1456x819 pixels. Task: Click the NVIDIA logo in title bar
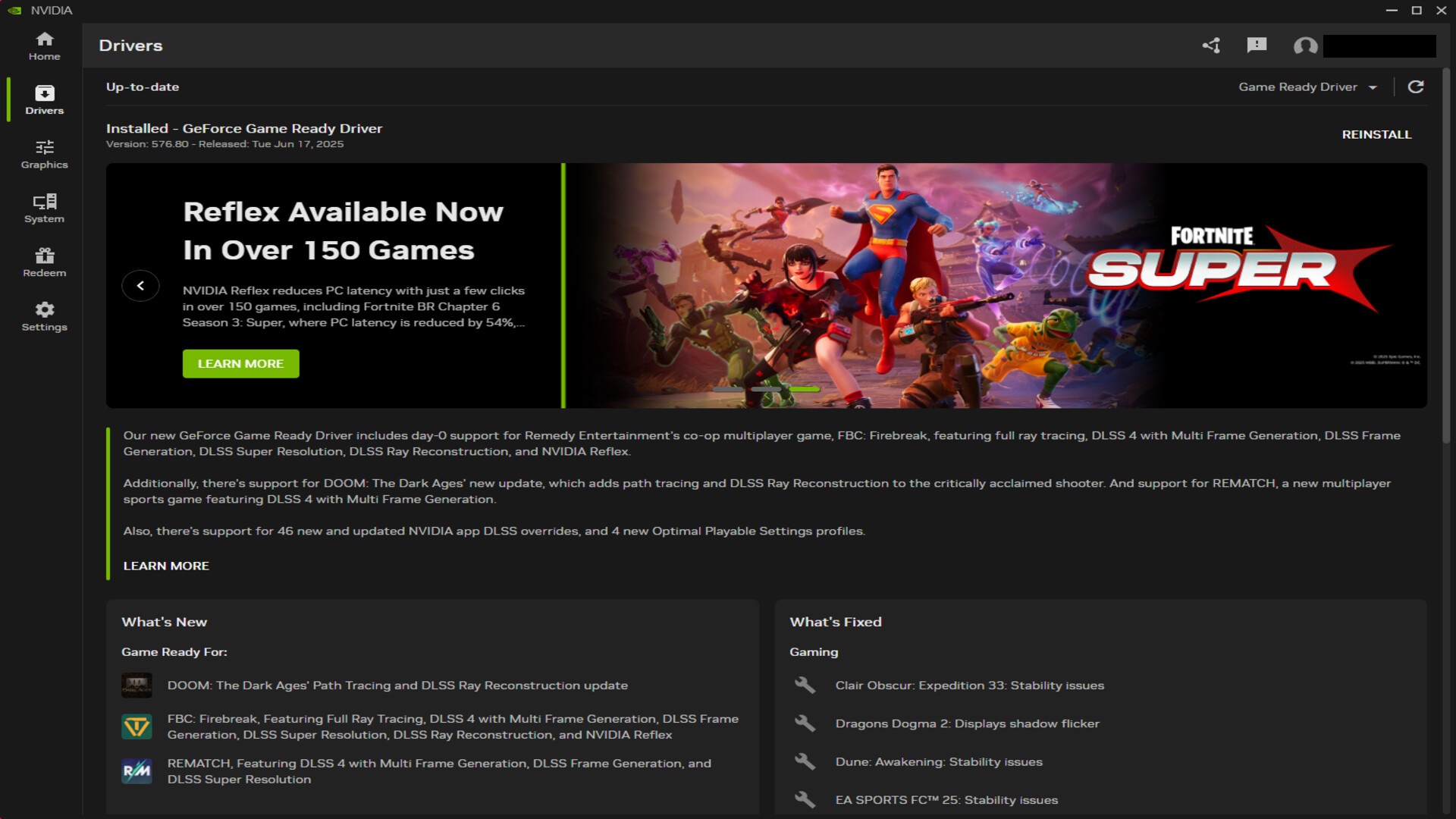click(x=14, y=11)
